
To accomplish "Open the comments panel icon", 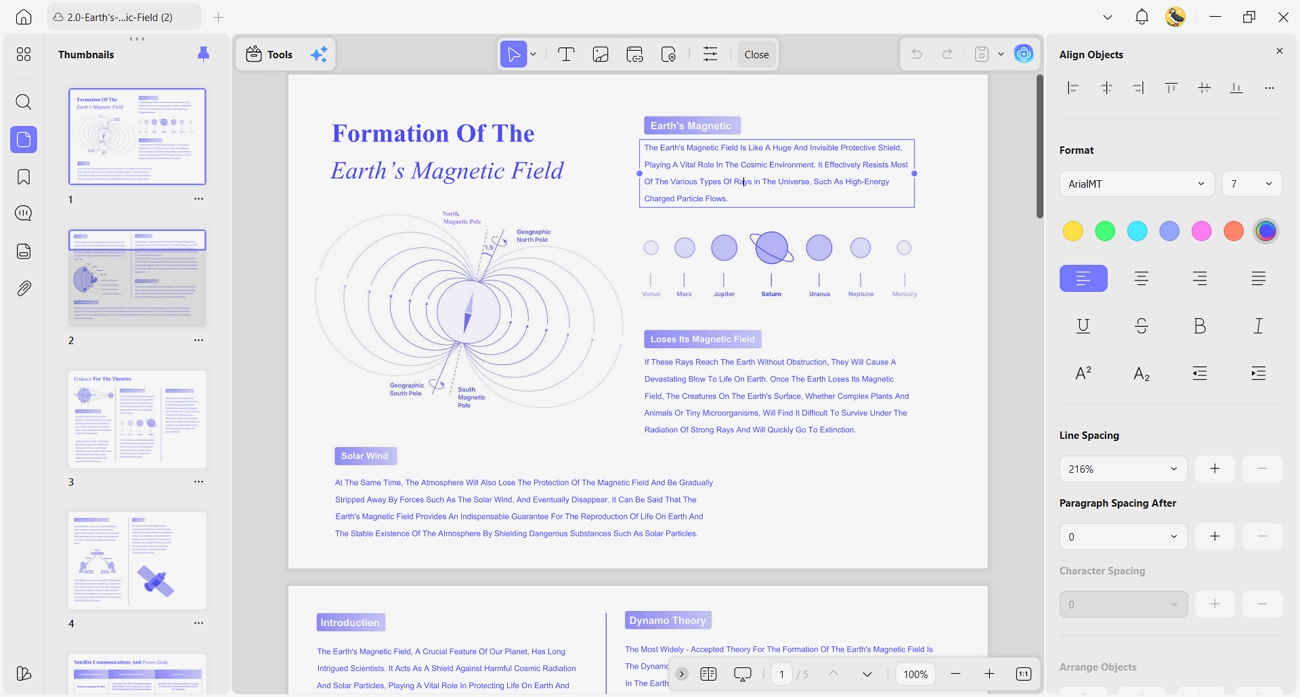I will [x=24, y=214].
